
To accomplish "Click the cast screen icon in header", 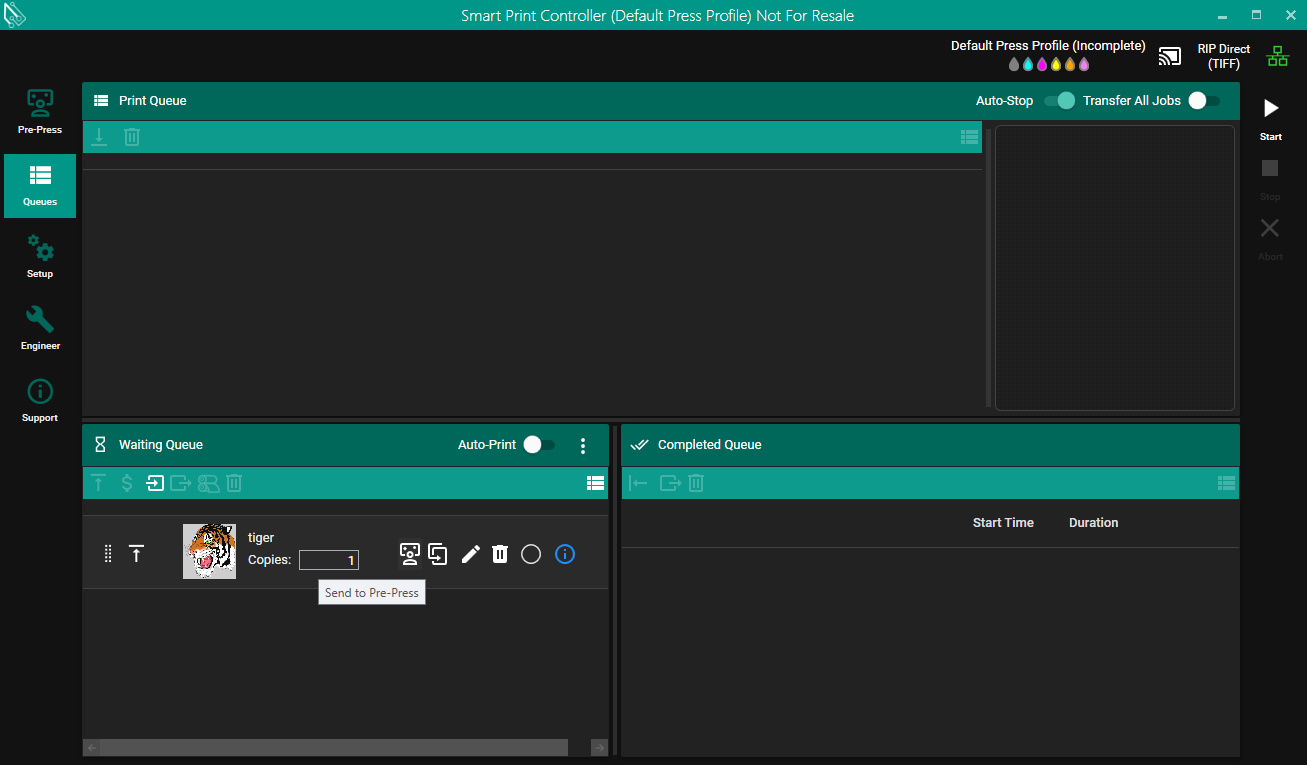I will [x=1169, y=57].
